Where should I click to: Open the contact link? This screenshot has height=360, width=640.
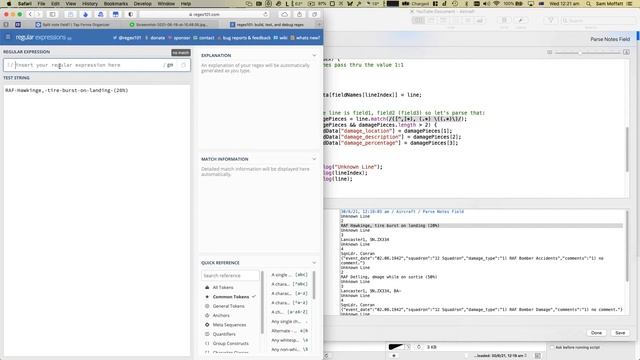204,38
